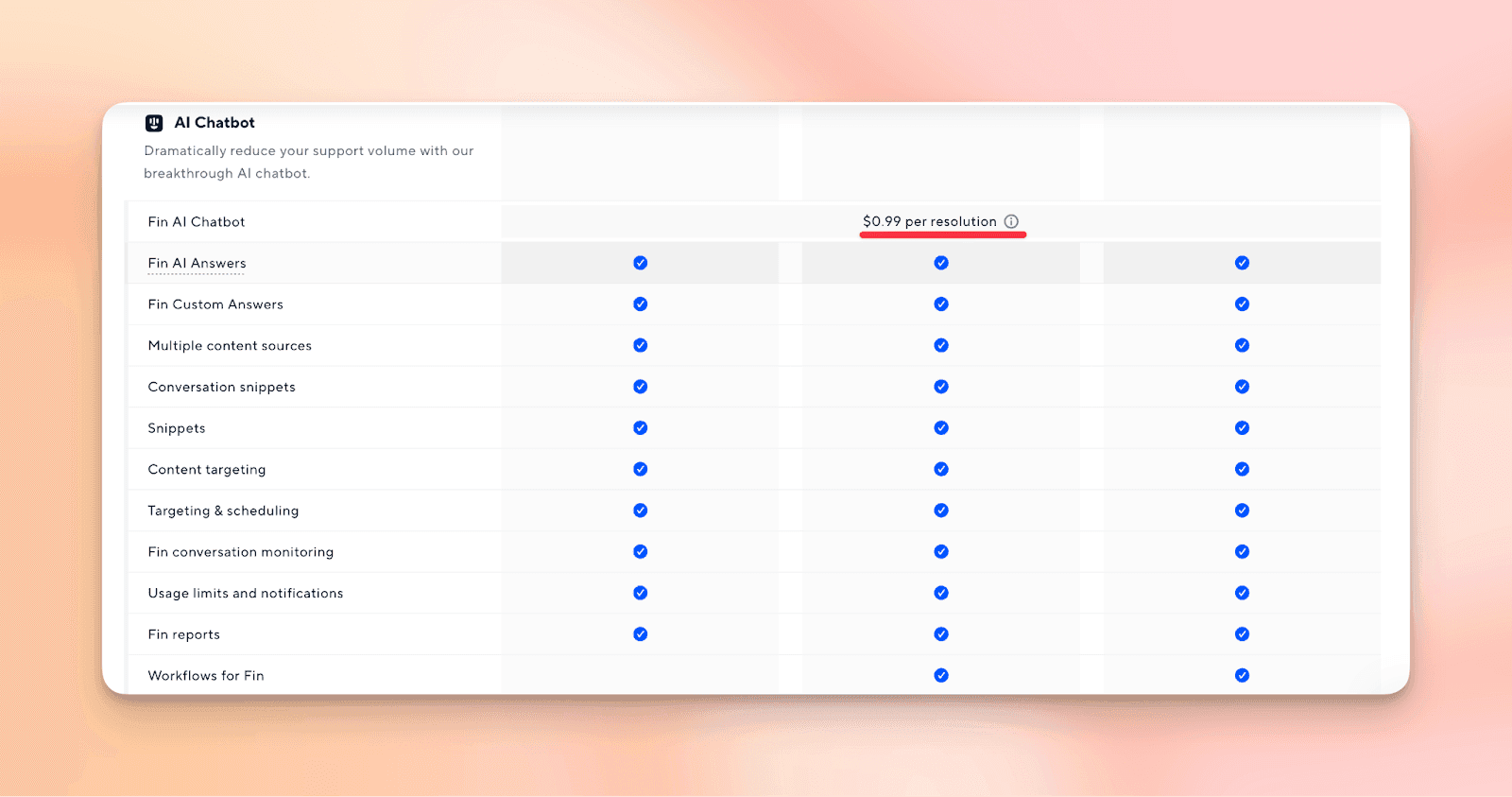Open the info icon beside $0.99 per resolution

[1011, 221]
